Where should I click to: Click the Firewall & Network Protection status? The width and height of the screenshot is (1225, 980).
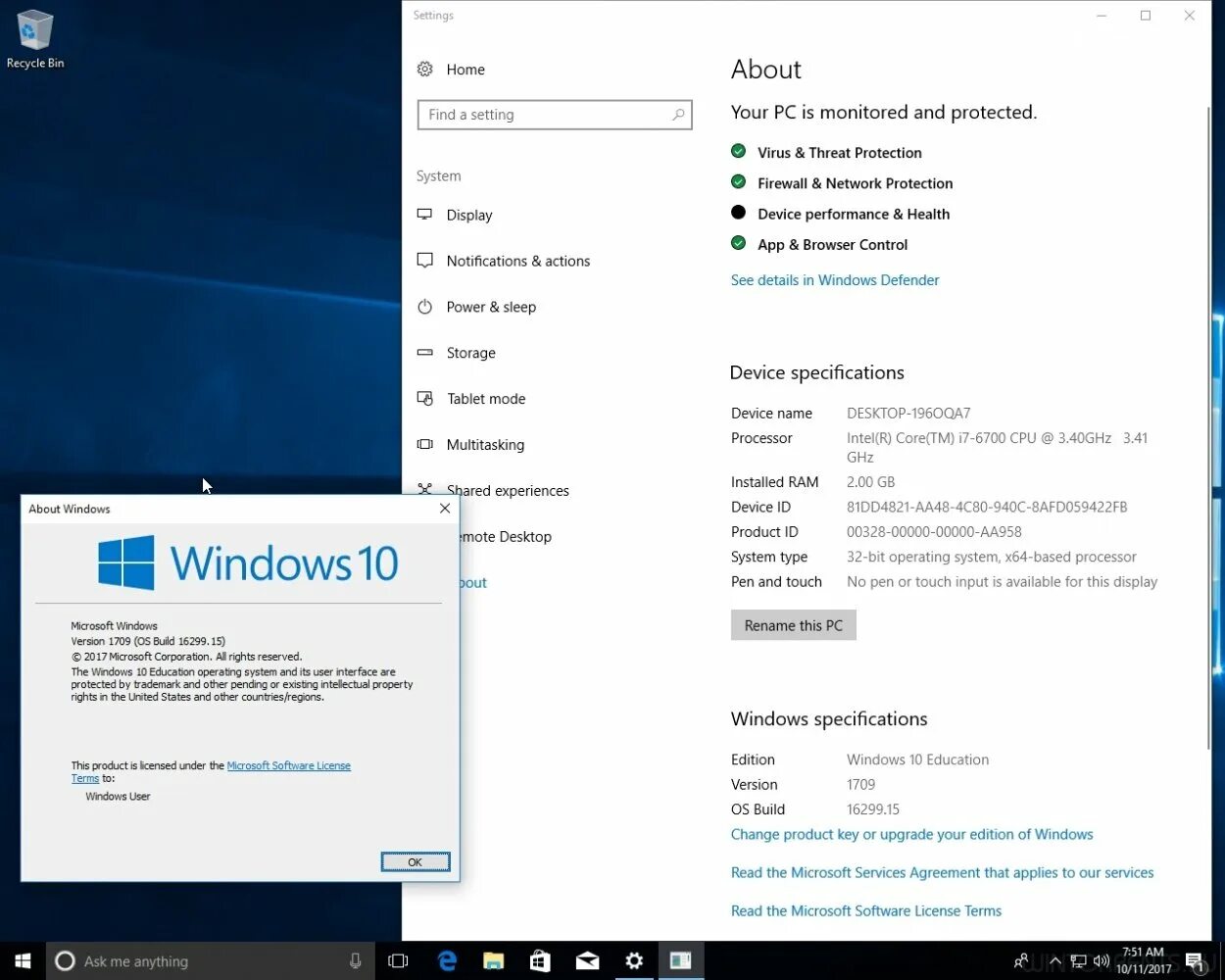click(855, 183)
